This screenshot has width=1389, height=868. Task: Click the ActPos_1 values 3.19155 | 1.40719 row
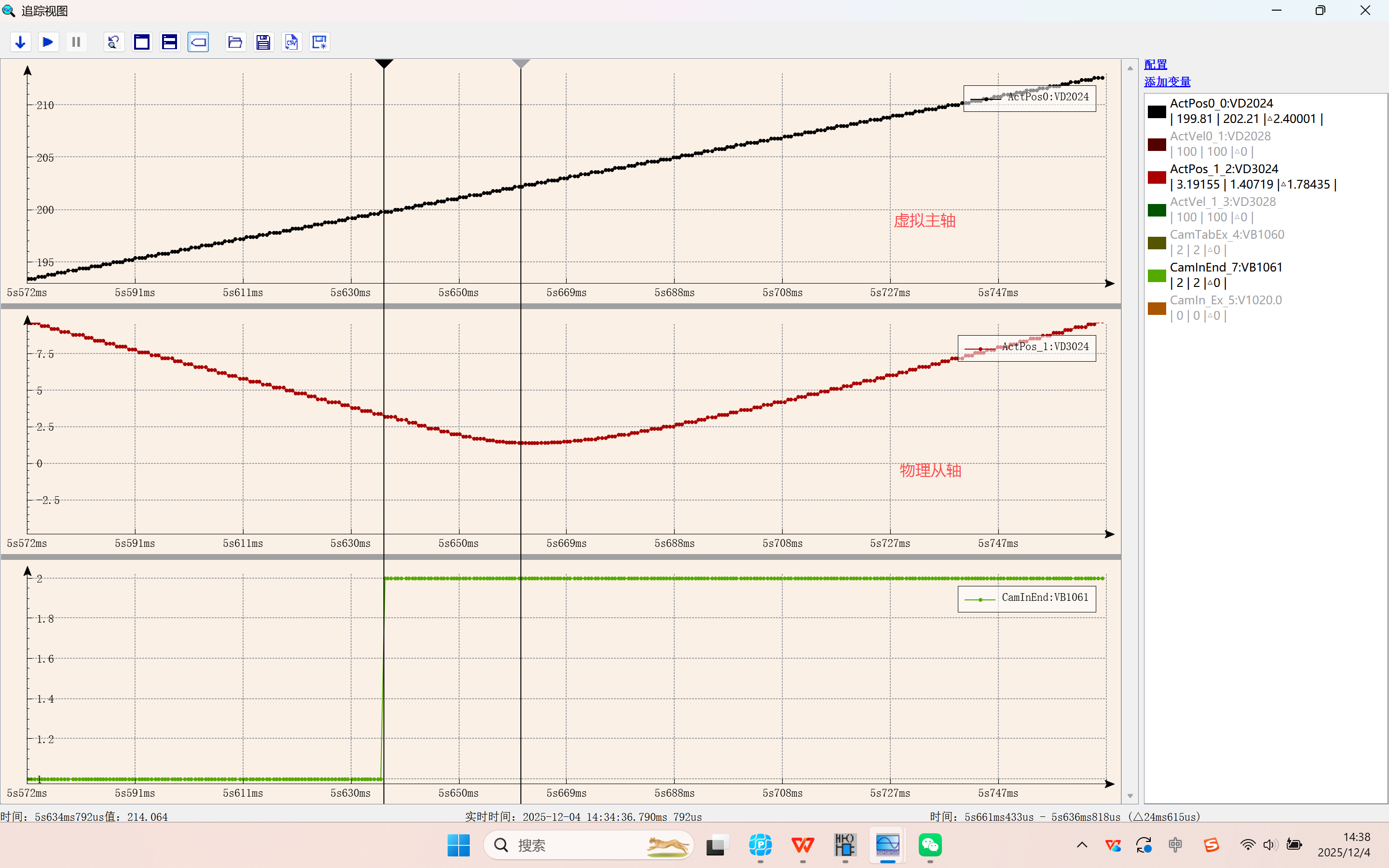(x=1253, y=184)
